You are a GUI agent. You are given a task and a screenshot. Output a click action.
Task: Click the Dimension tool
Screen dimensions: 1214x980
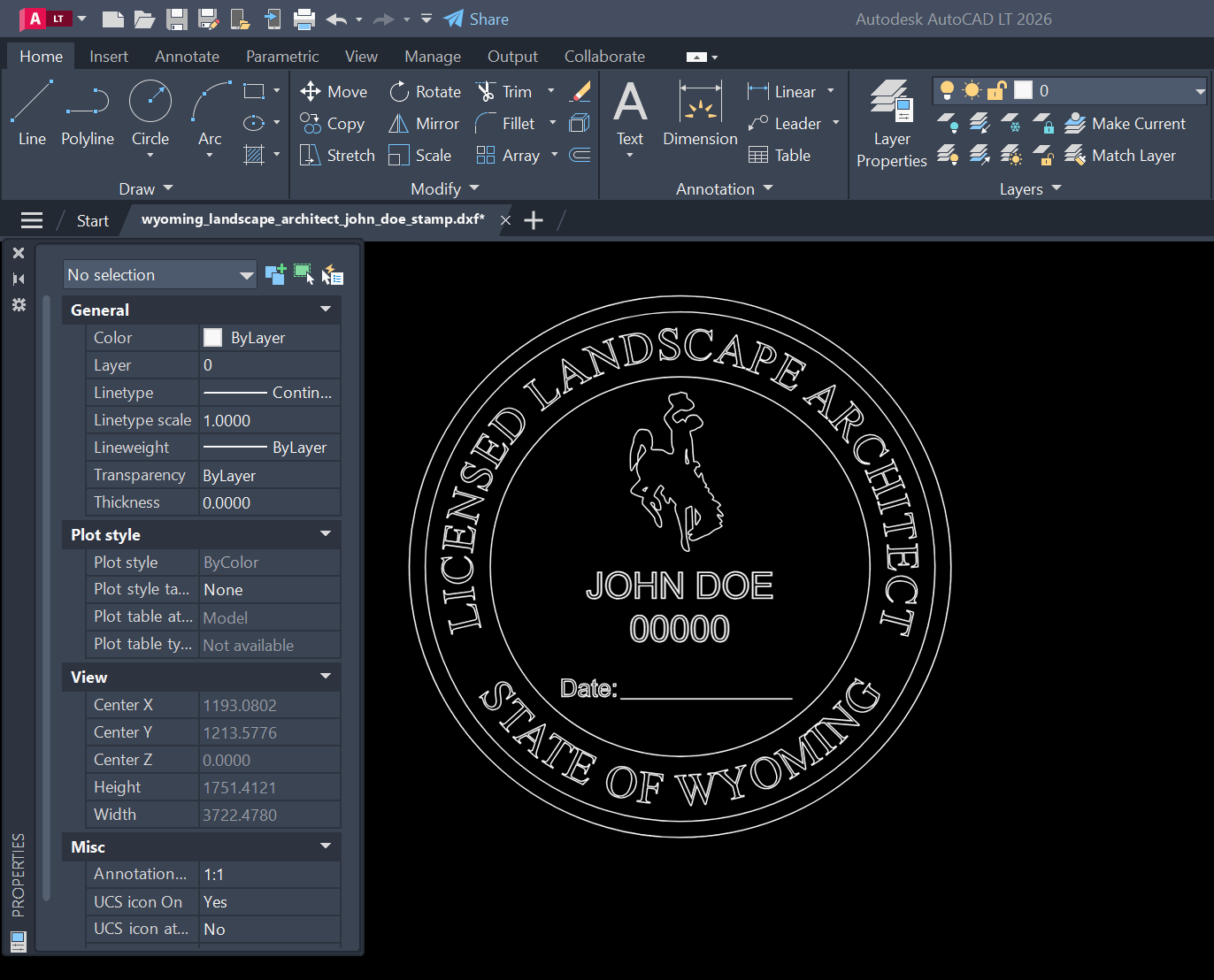(700, 113)
